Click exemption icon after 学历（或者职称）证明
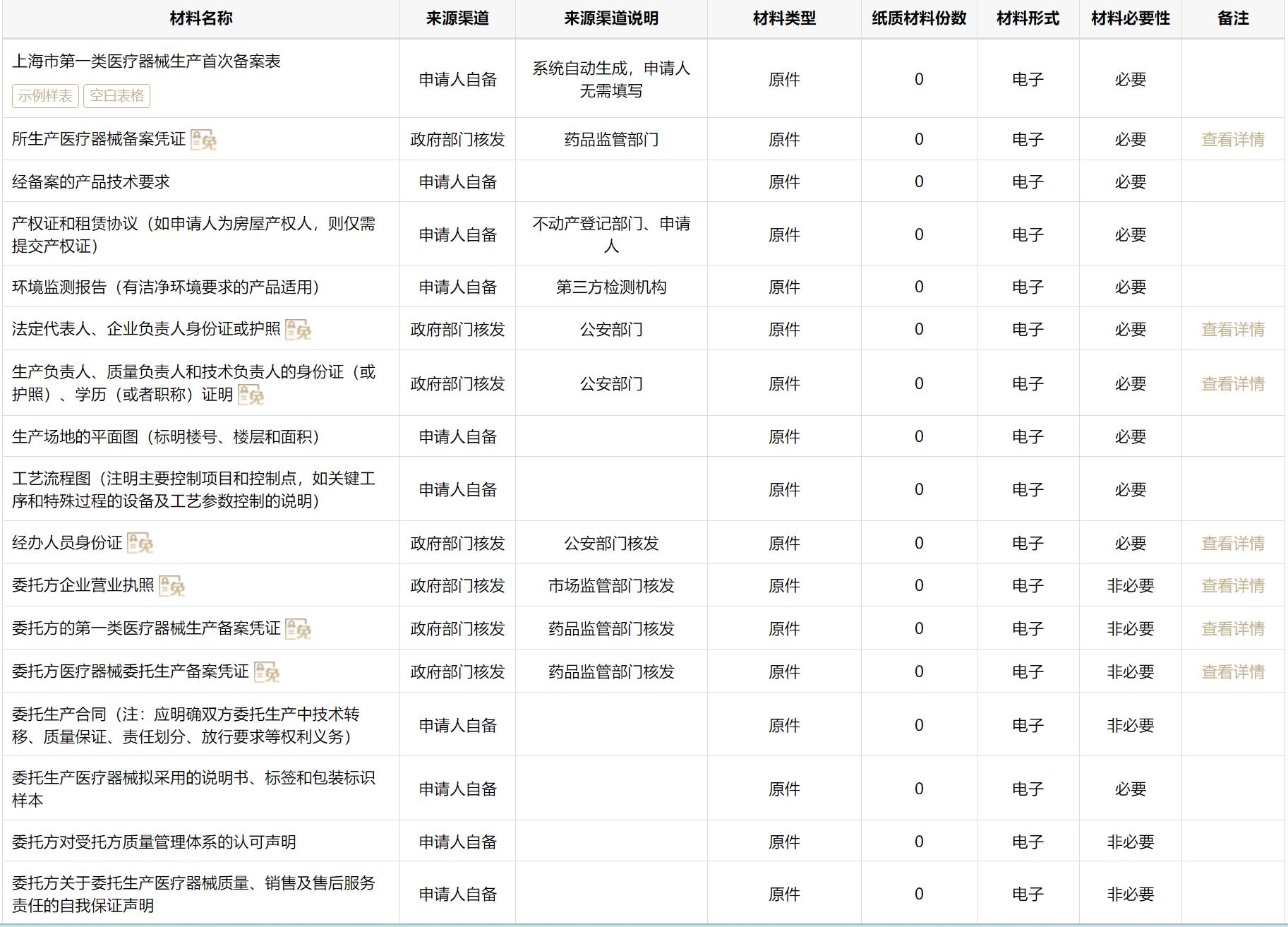 coord(251,395)
